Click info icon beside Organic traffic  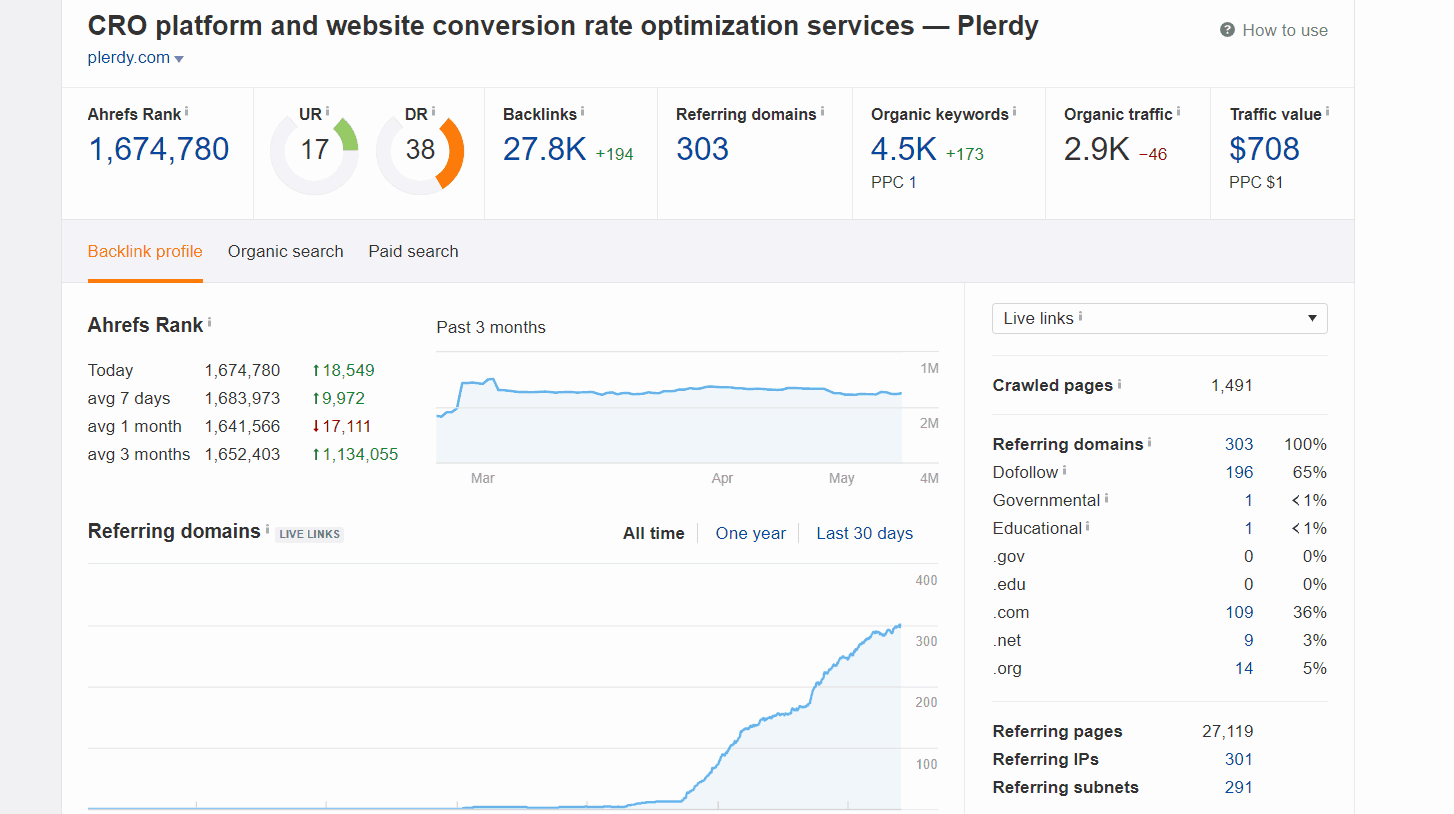coord(1178,111)
